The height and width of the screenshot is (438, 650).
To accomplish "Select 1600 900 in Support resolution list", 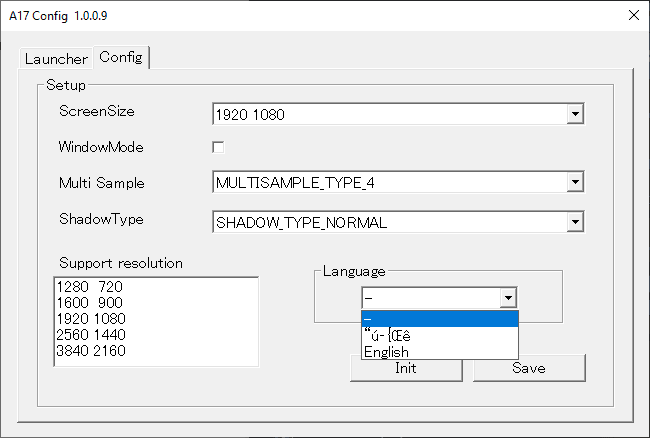I will 90,303.
